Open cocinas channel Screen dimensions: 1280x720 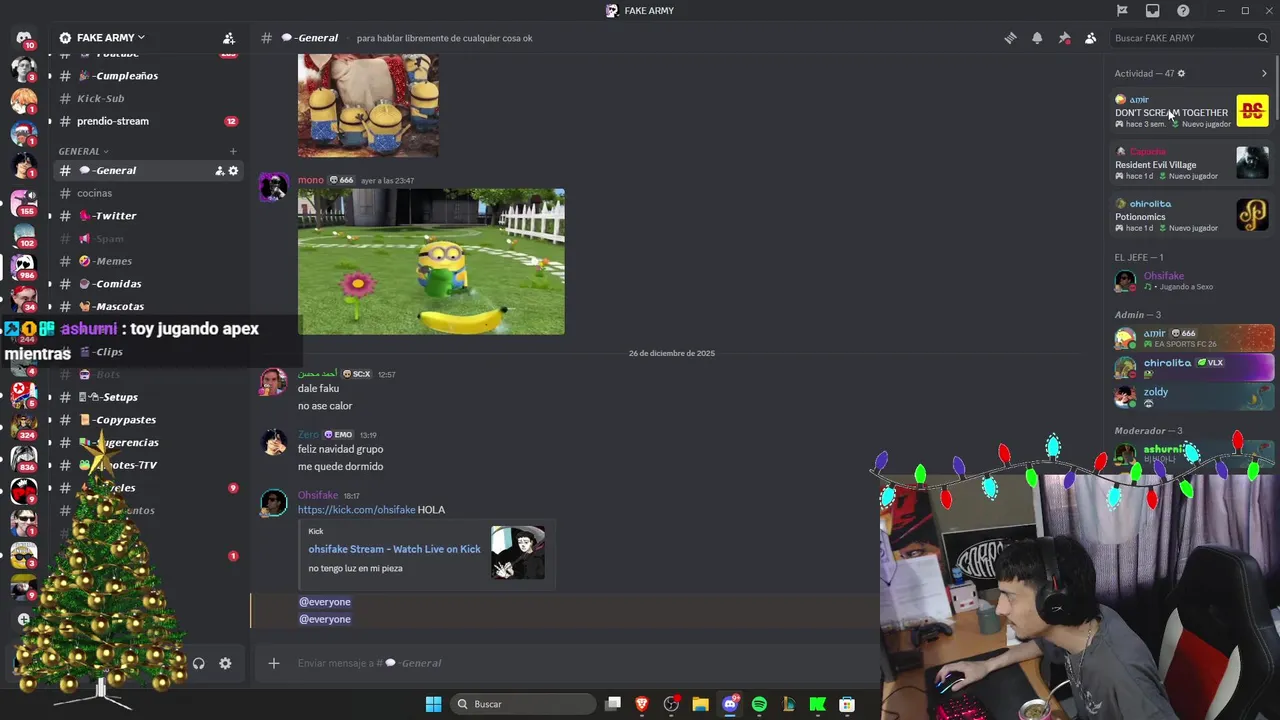pyautogui.click(x=148, y=193)
